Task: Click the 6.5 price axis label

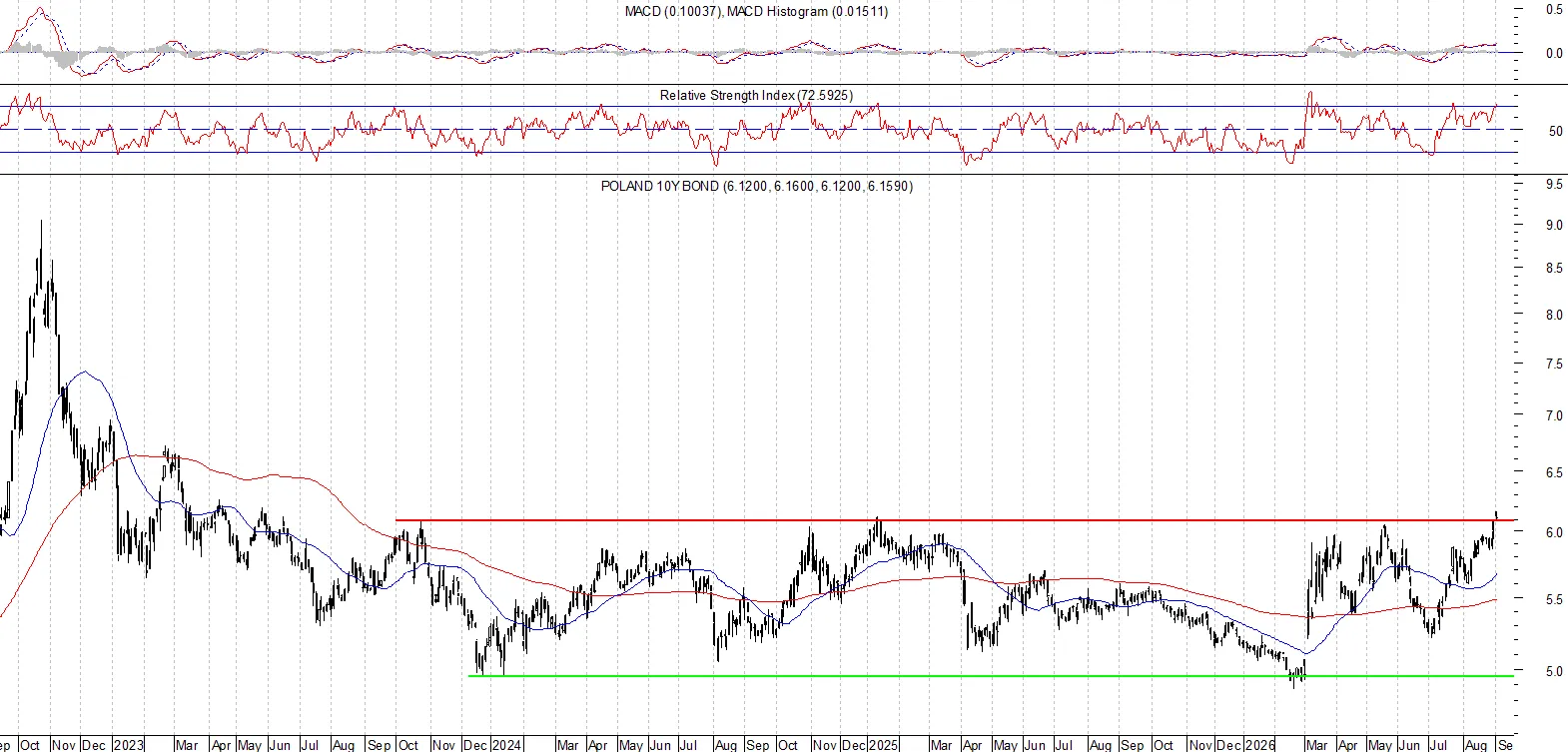Action: point(1554,472)
